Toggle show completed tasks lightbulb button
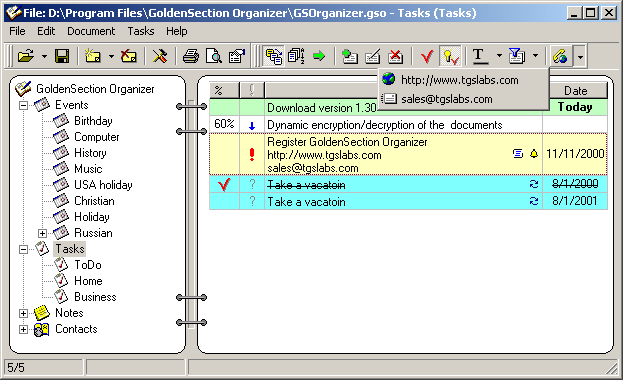Image resolution: width=623 pixels, height=380 pixels. 450,56
